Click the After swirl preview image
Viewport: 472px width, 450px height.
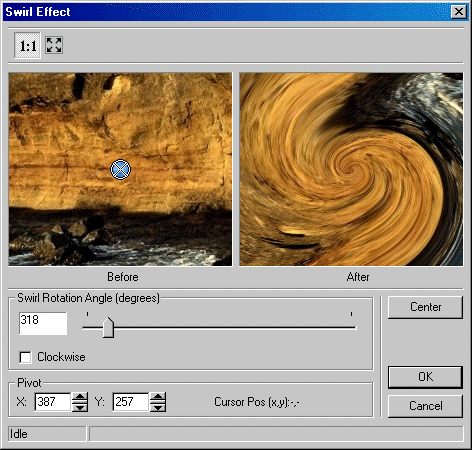point(351,169)
